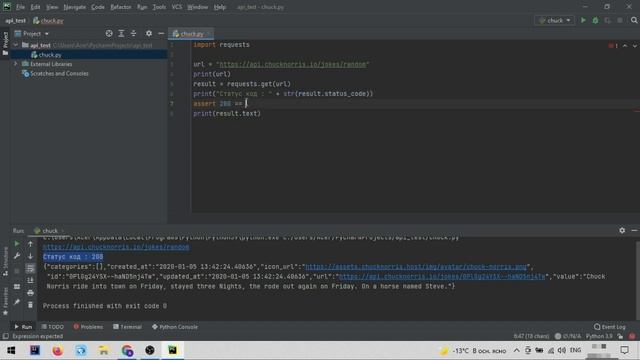The image size is (640, 360).
Task: Select Scratches and Consoles node
Action: pos(59,73)
